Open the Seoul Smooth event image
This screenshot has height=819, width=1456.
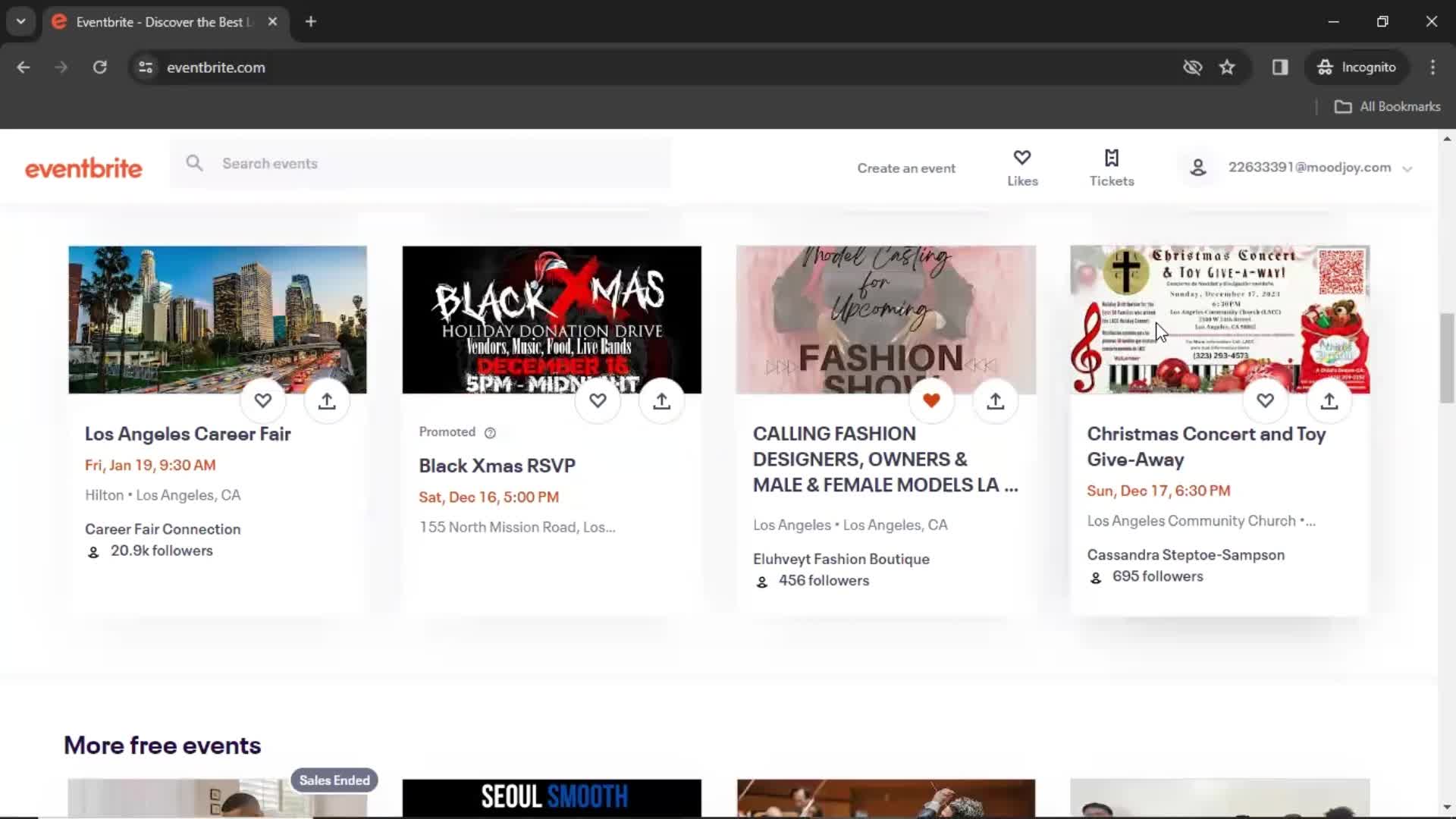tap(552, 798)
